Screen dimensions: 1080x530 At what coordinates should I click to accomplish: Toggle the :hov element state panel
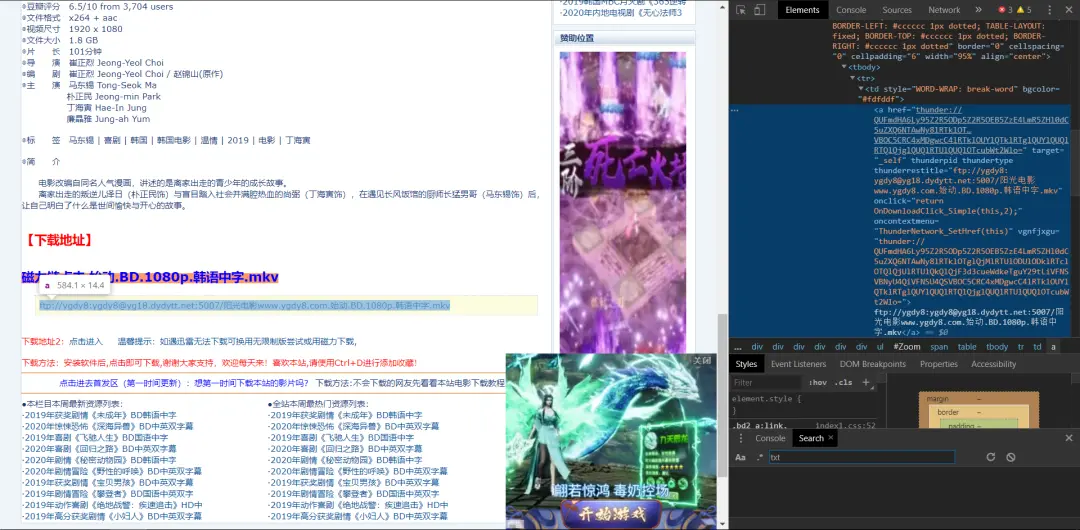(818, 383)
